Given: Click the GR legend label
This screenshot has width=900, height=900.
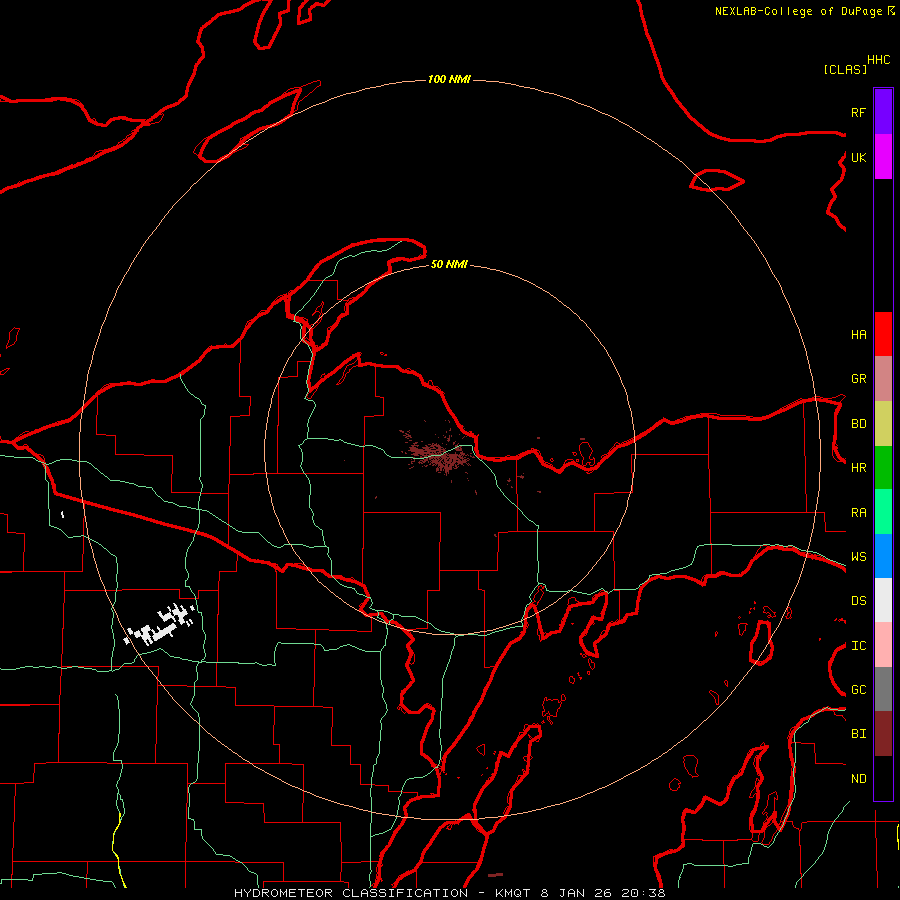Looking at the screenshot, I should coord(858,379).
